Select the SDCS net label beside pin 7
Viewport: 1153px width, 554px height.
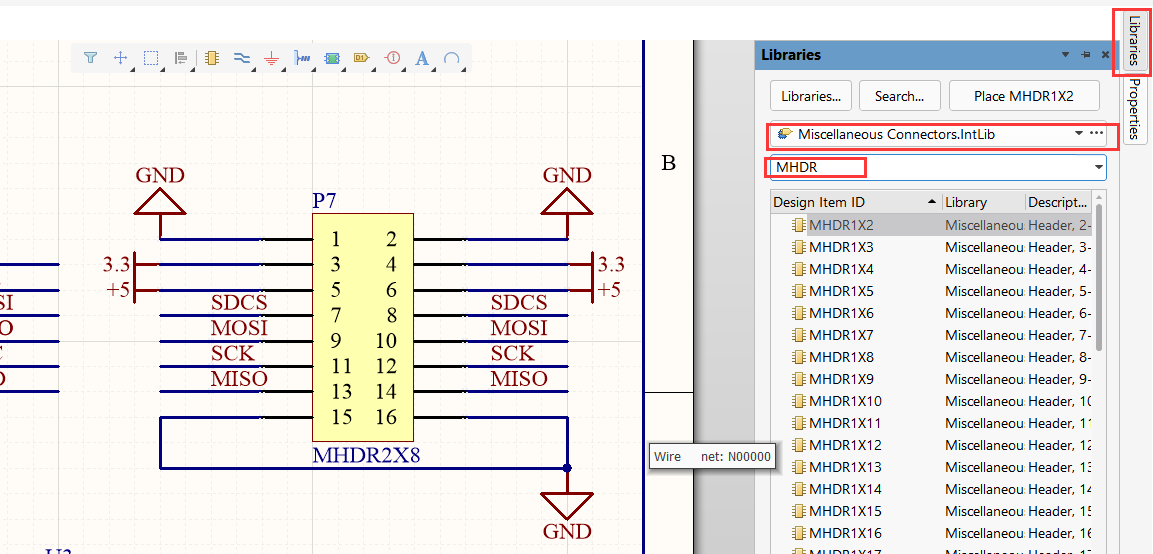click(x=239, y=302)
